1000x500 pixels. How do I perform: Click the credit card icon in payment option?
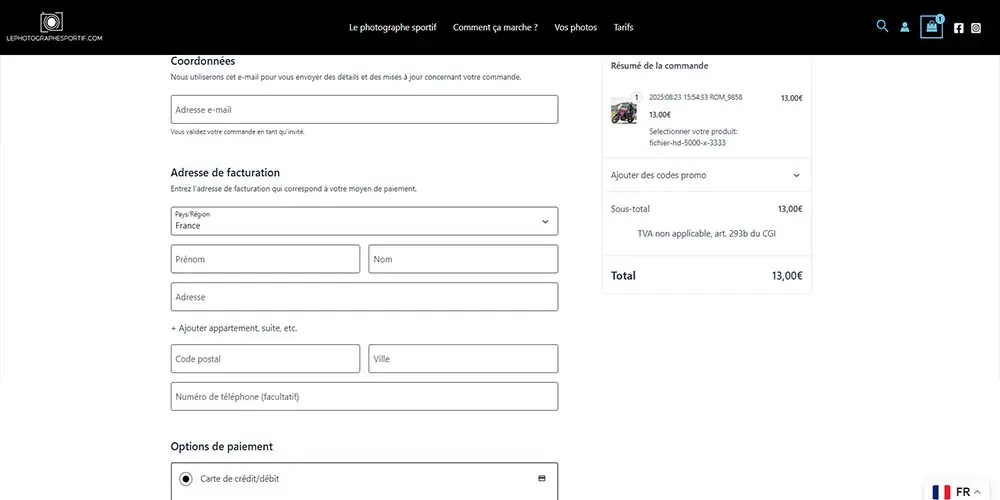tap(542, 479)
